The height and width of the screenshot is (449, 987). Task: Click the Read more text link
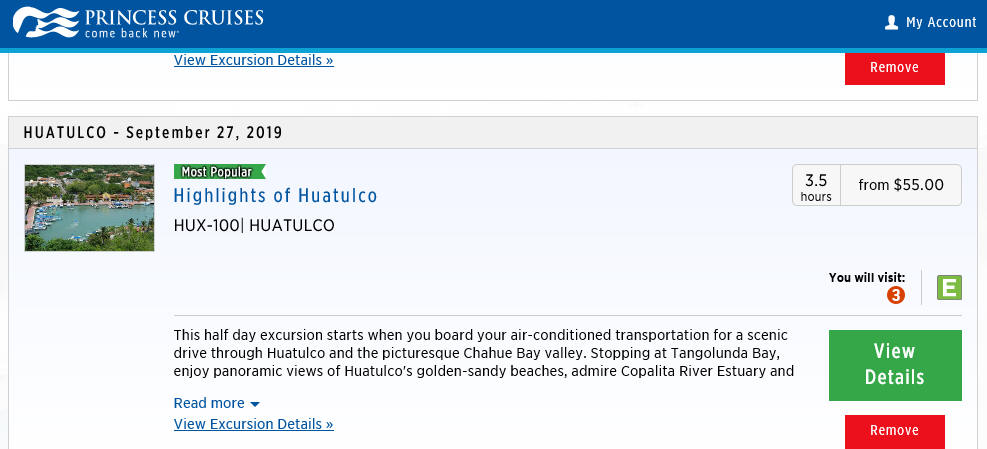[209, 403]
